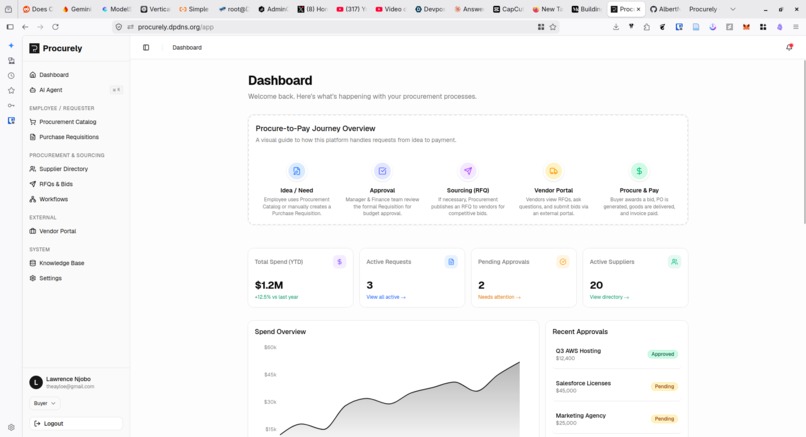806x437 pixels.
Task: Open browser sidebar bookmarks star
Action: [x=11, y=90]
